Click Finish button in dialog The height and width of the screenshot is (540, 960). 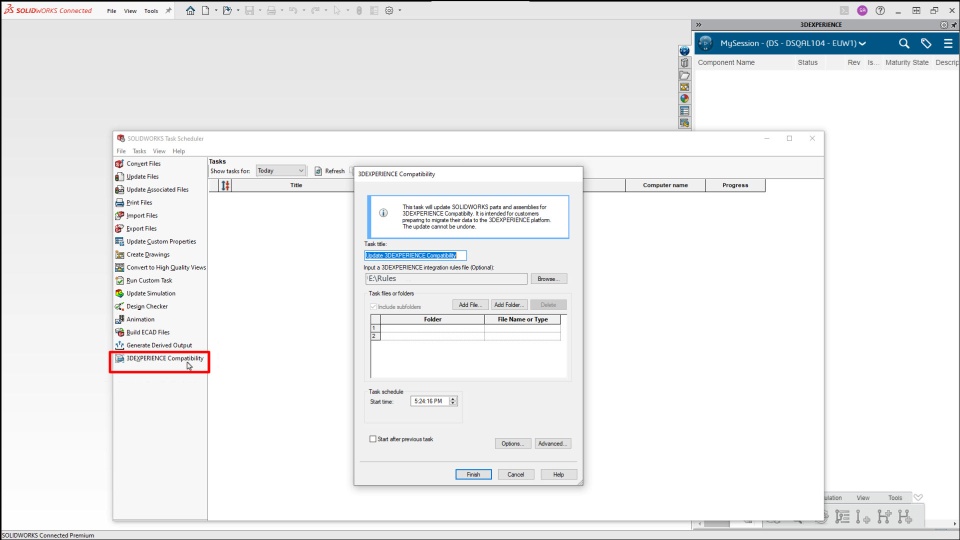[x=473, y=474]
